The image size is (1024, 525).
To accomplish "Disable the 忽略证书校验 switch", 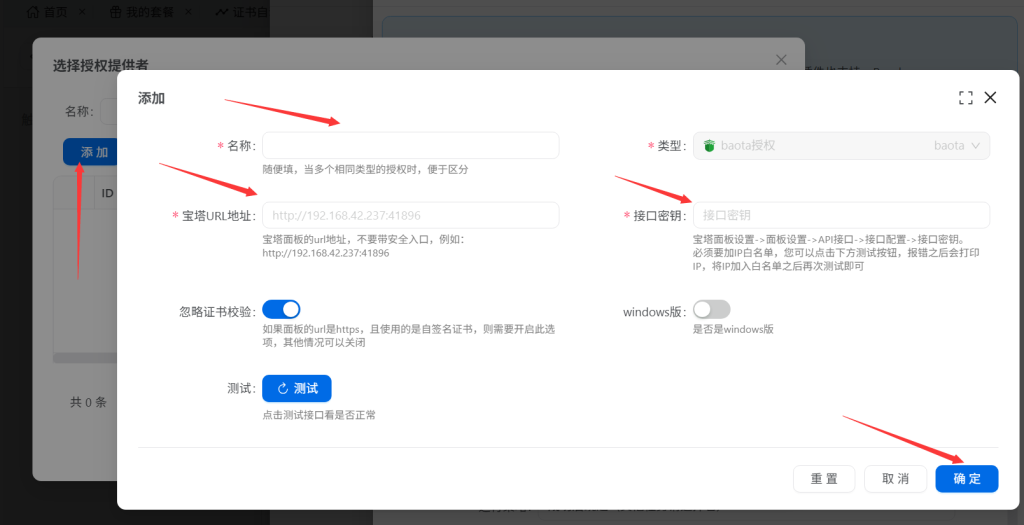I will pos(281,310).
